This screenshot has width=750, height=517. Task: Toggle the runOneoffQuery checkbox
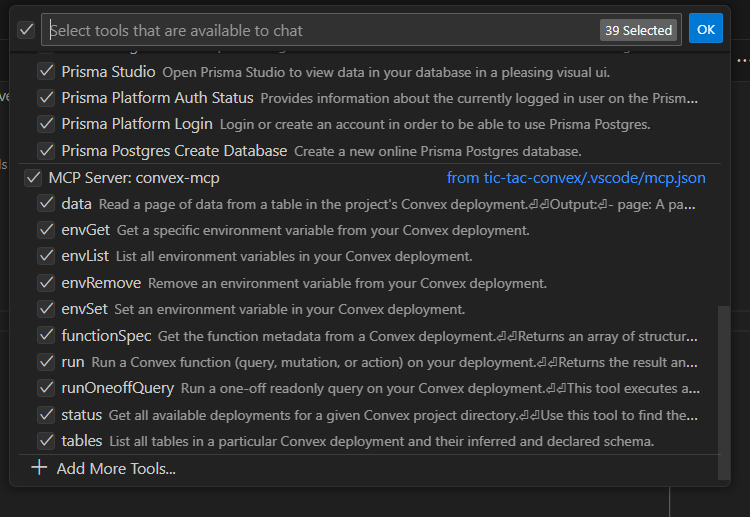pyautogui.click(x=46, y=388)
